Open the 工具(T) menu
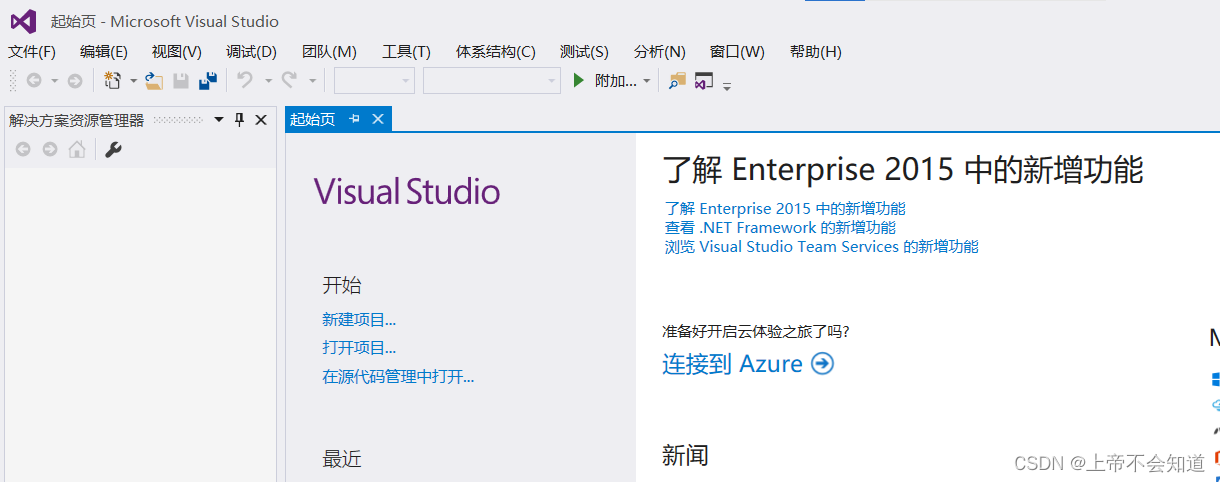Viewport: 1220px width, 482px height. (406, 52)
